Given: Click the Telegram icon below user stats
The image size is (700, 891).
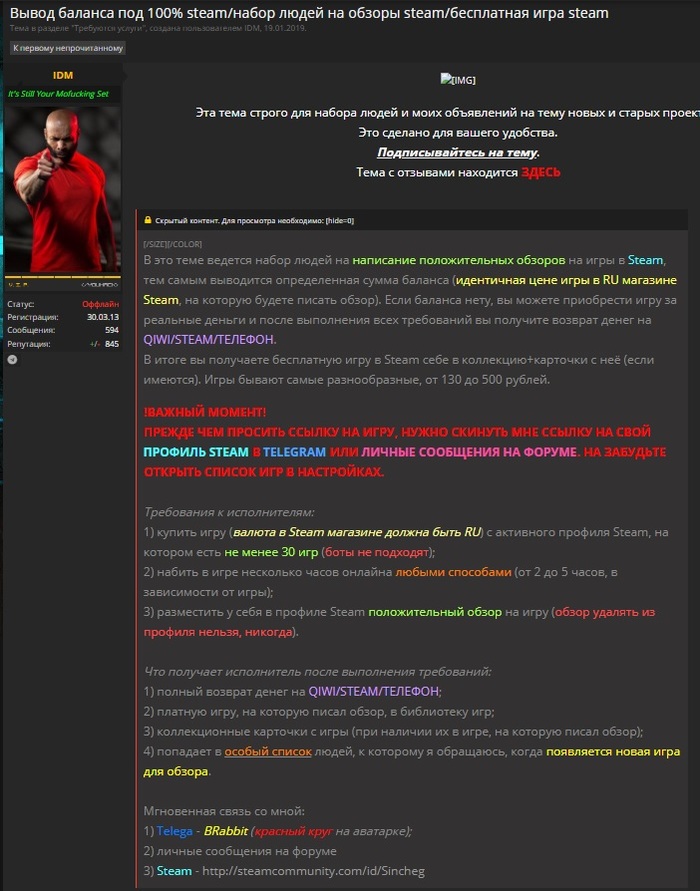Looking at the screenshot, I should pos(12,359).
